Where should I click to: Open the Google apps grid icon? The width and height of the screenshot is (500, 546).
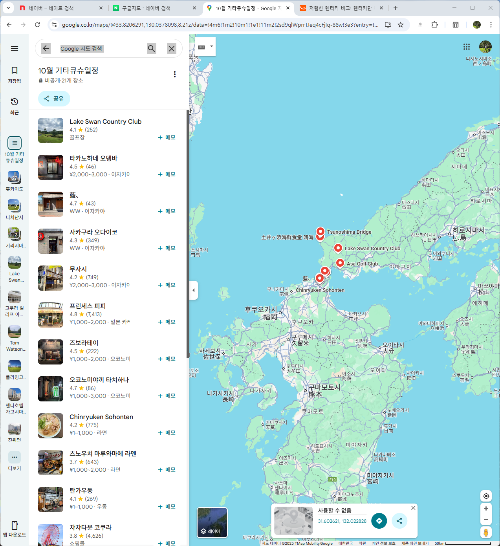click(467, 47)
